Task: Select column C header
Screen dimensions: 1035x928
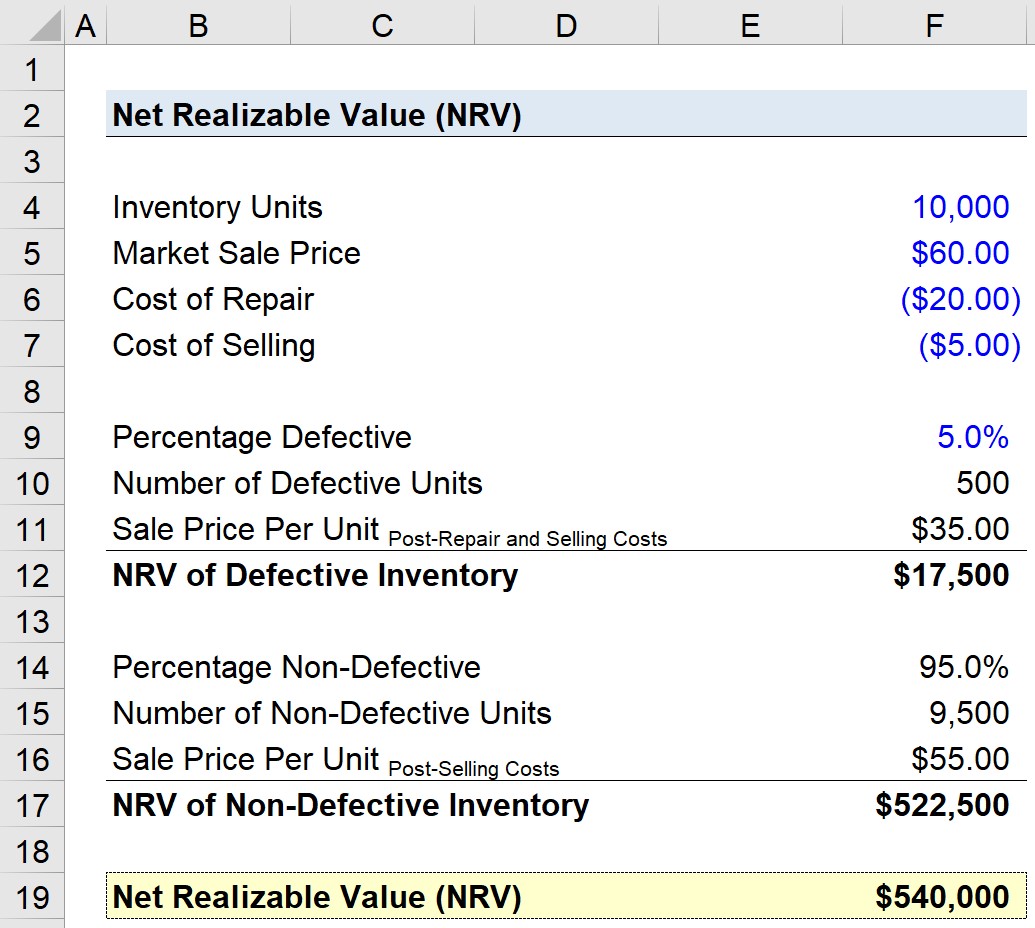Action: click(382, 26)
